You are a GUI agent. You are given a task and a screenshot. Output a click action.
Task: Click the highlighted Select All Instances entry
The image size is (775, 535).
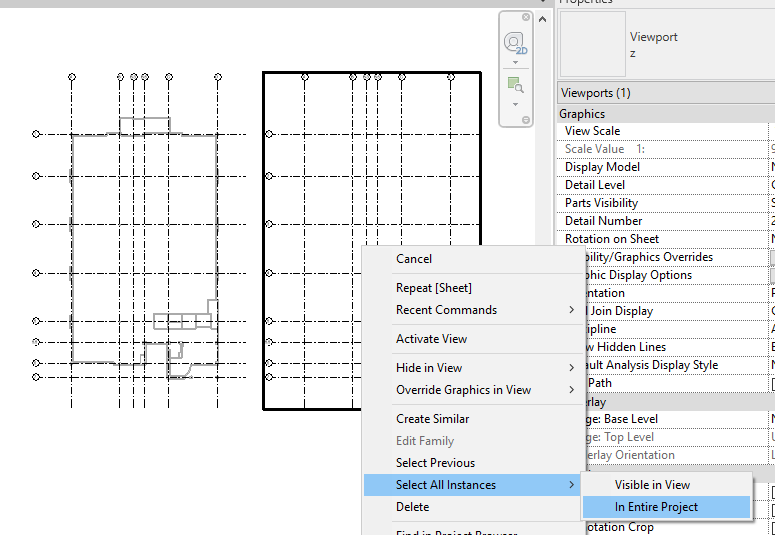point(472,485)
